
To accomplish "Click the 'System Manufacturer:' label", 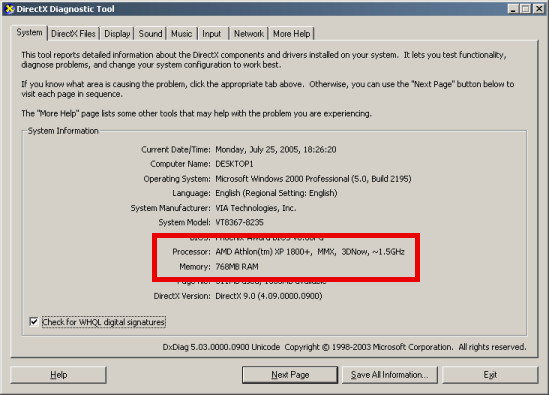I will click(171, 208).
